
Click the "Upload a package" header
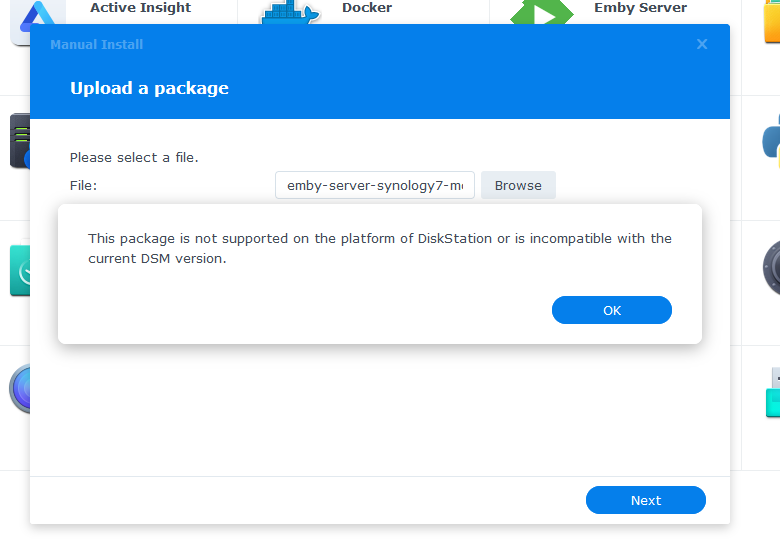(x=149, y=88)
